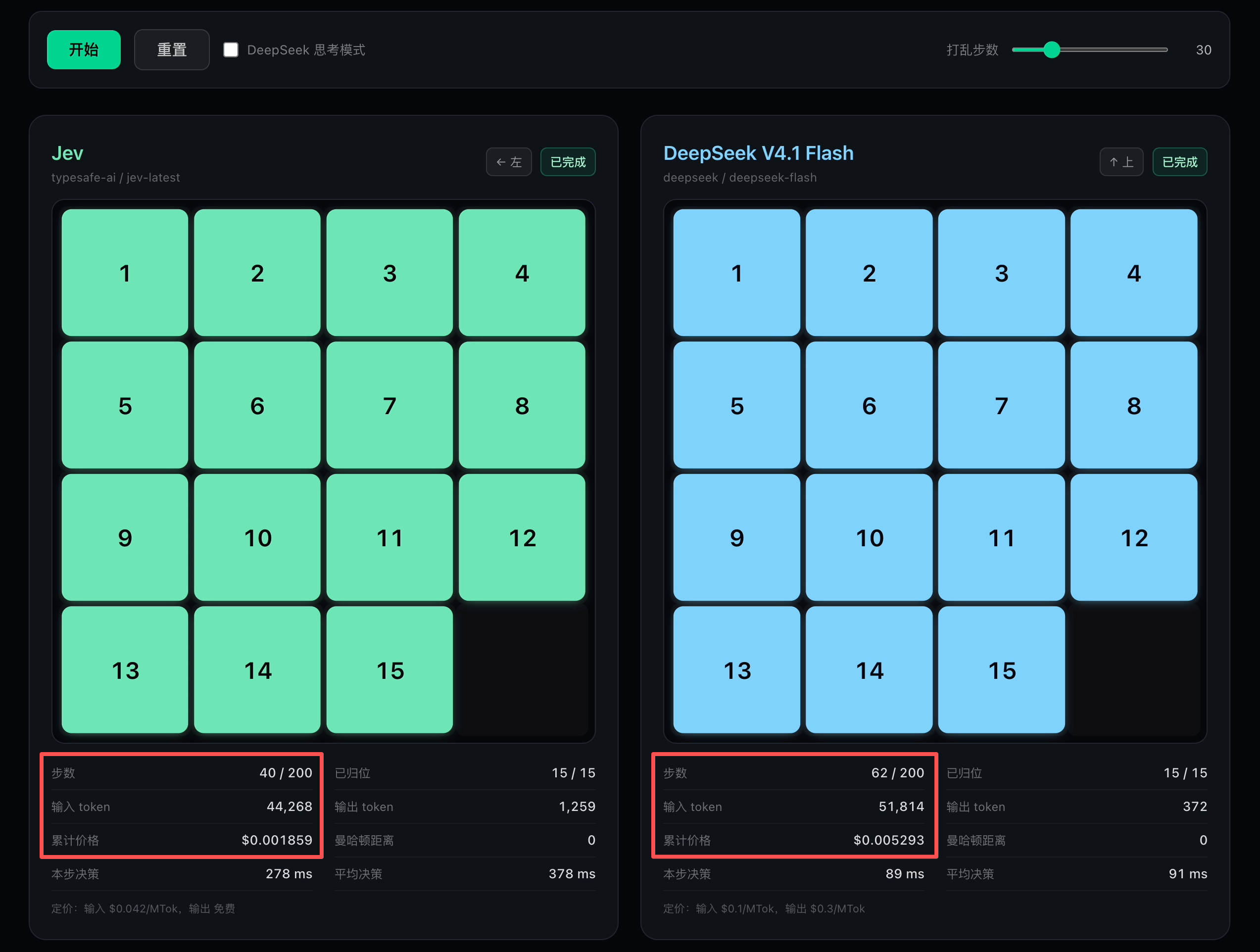Click blue tile 4 on DeepSeek board
Image resolution: width=1260 pixels, height=952 pixels.
(1133, 273)
